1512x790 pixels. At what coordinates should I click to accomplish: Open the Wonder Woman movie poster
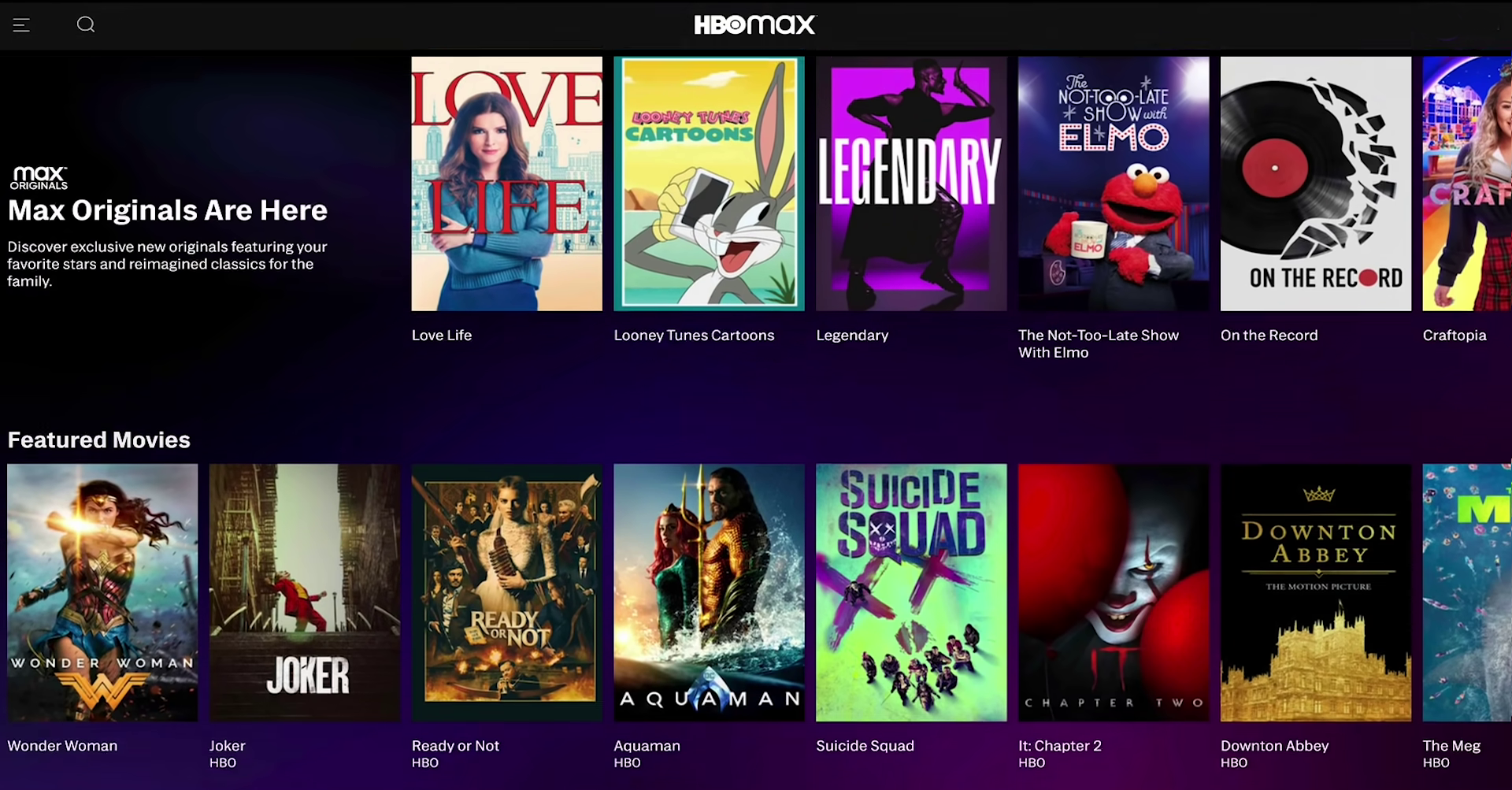point(102,592)
